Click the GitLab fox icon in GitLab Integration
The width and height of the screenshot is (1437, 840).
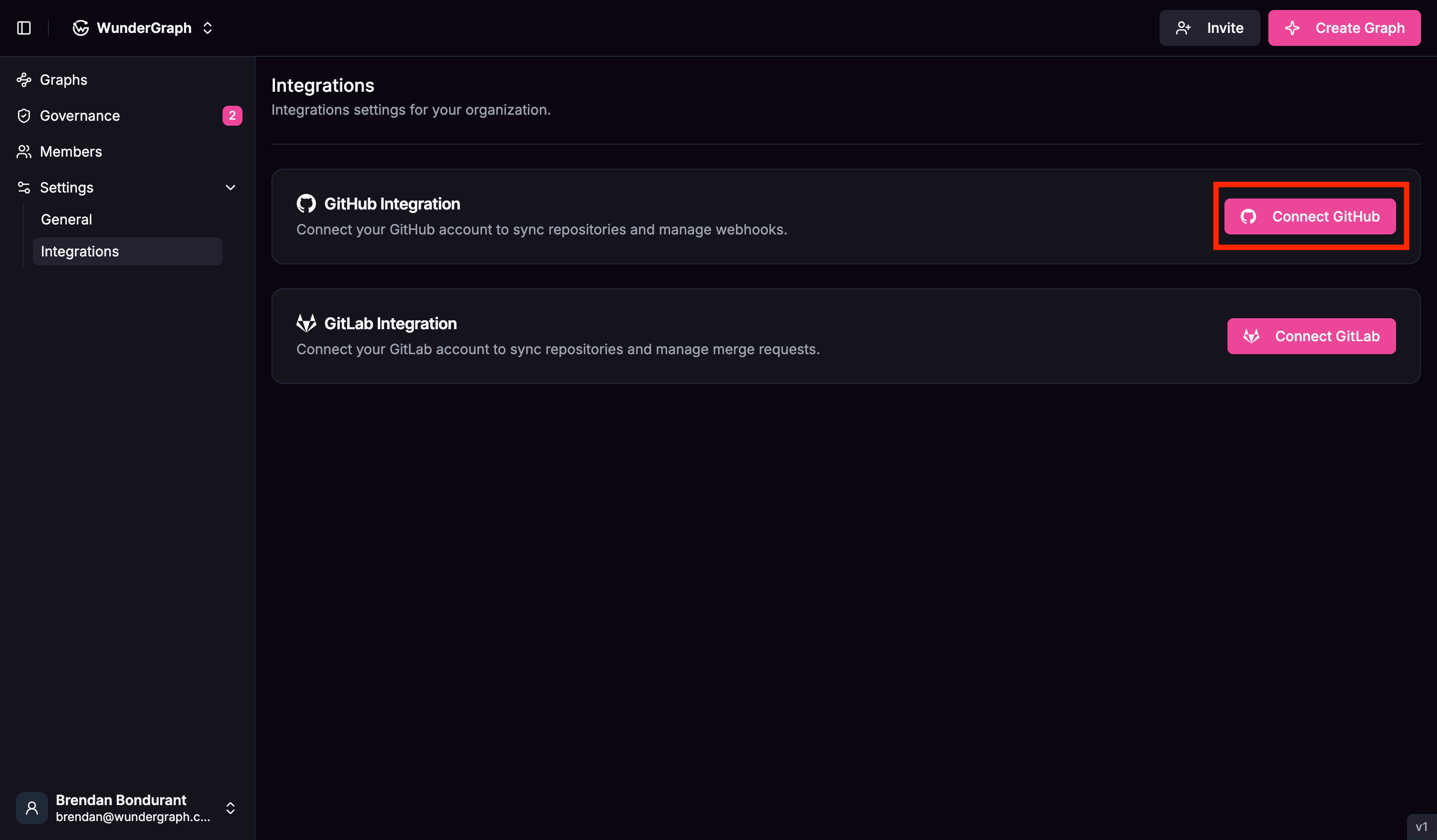pyautogui.click(x=306, y=323)
